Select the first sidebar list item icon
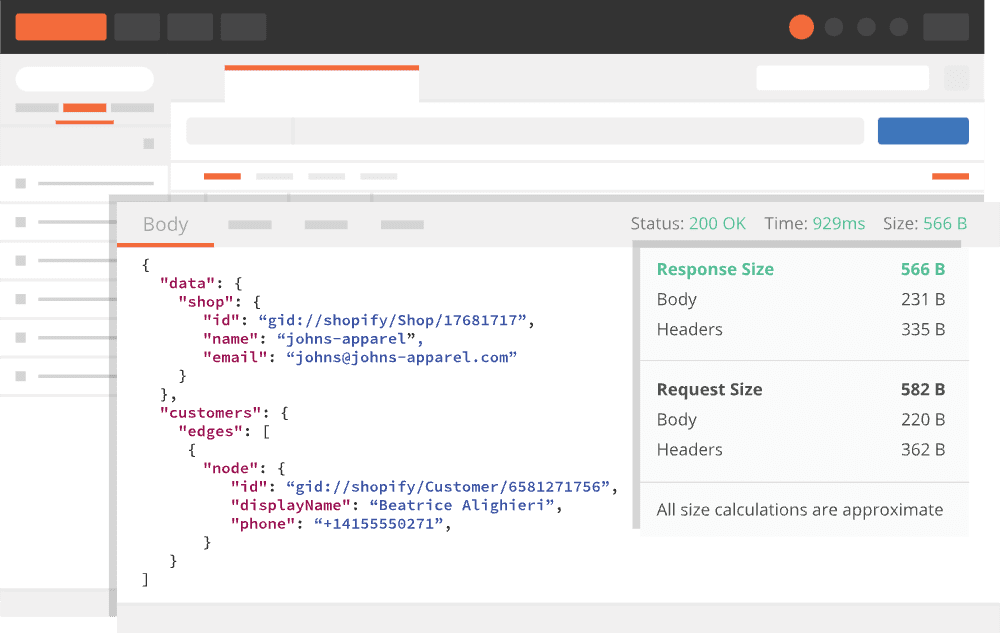Viewport: 1000px width, 633px height. 20,184
